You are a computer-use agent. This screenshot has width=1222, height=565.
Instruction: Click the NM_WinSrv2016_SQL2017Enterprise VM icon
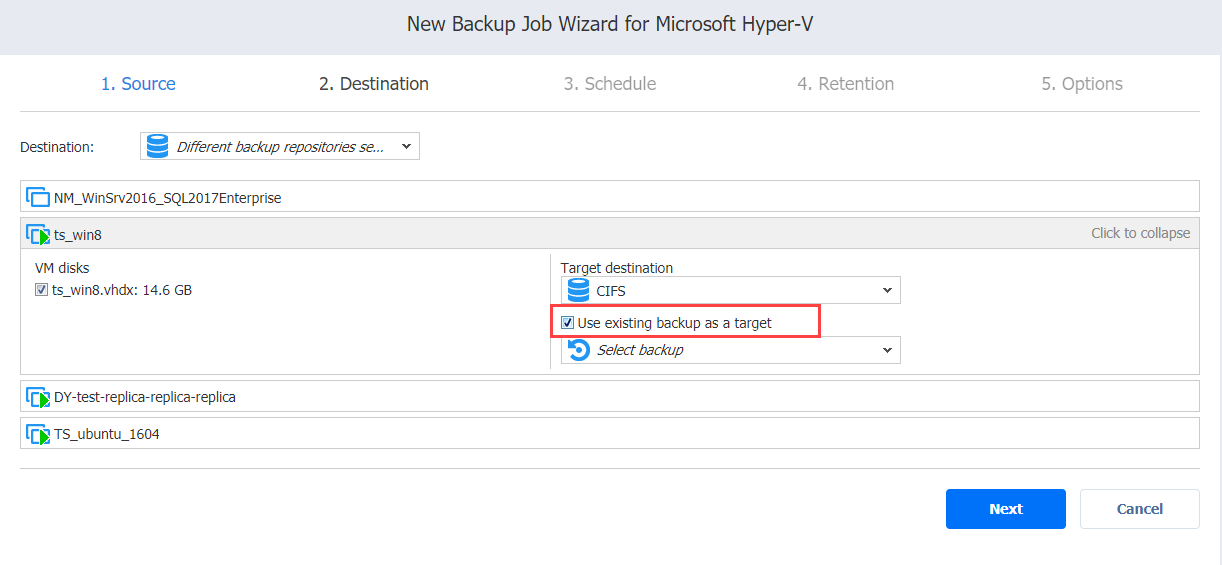tap(38, 197)
